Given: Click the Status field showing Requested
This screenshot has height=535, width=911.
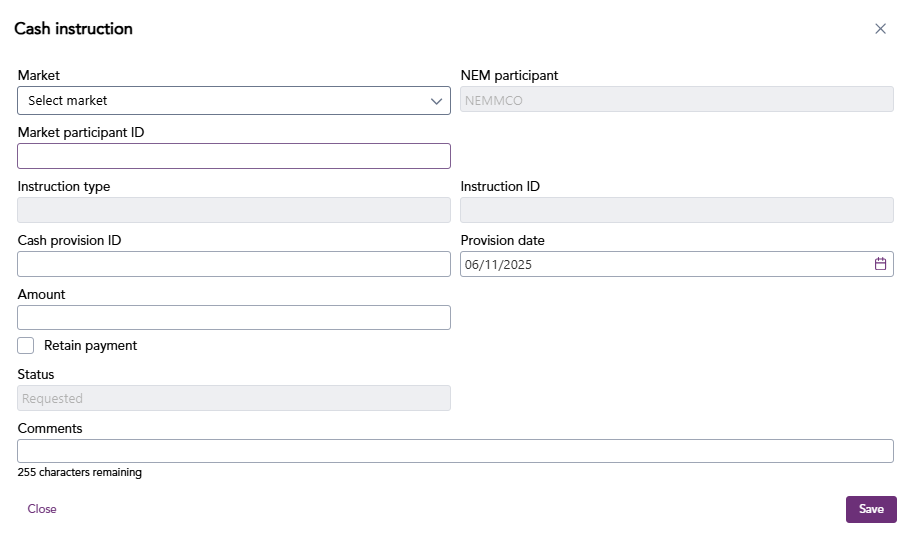Looking at the screenshot, I should pyautogui.click(x=234, y=398).
